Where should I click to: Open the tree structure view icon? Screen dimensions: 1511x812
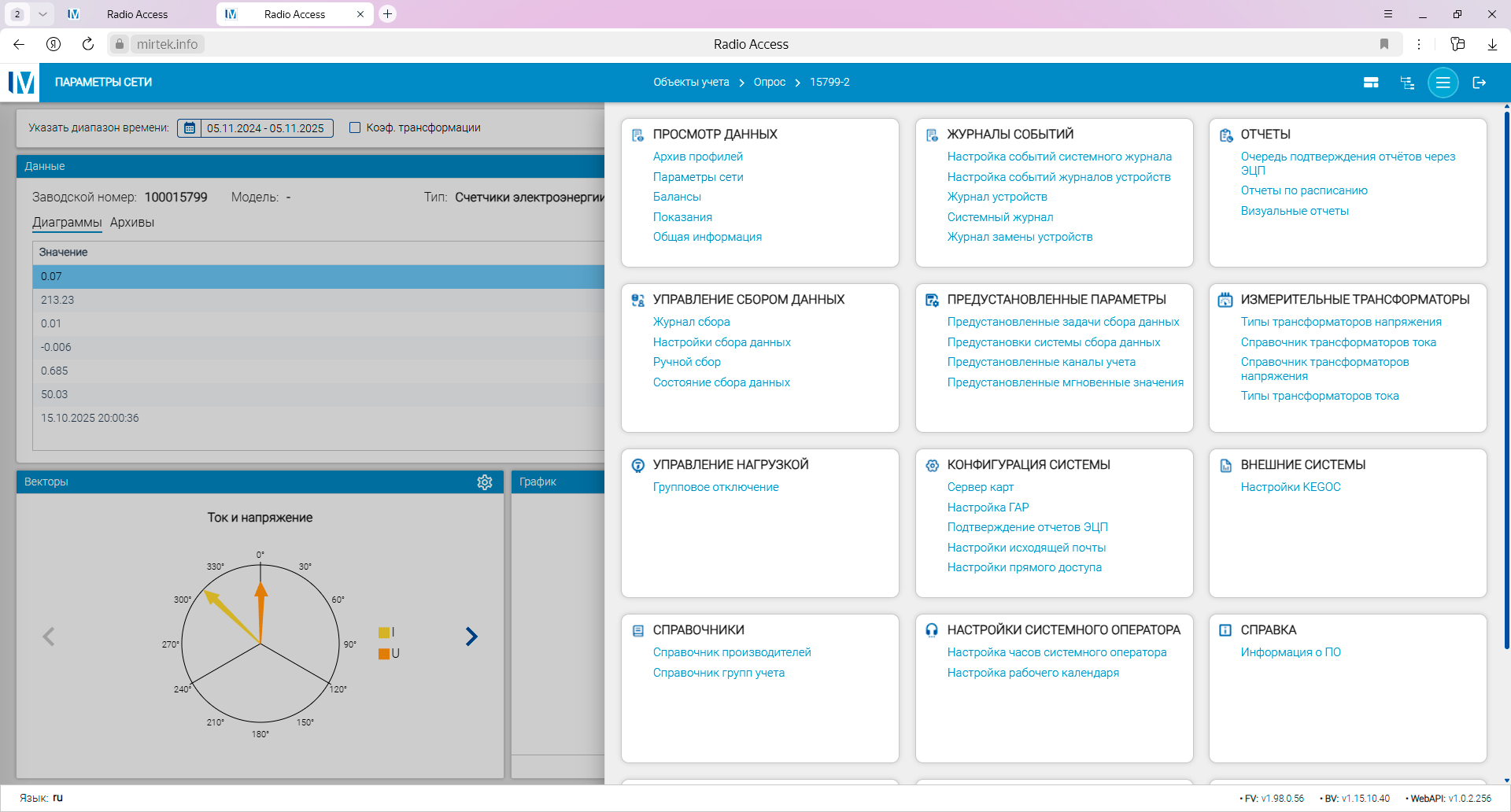pos(1407,83)
